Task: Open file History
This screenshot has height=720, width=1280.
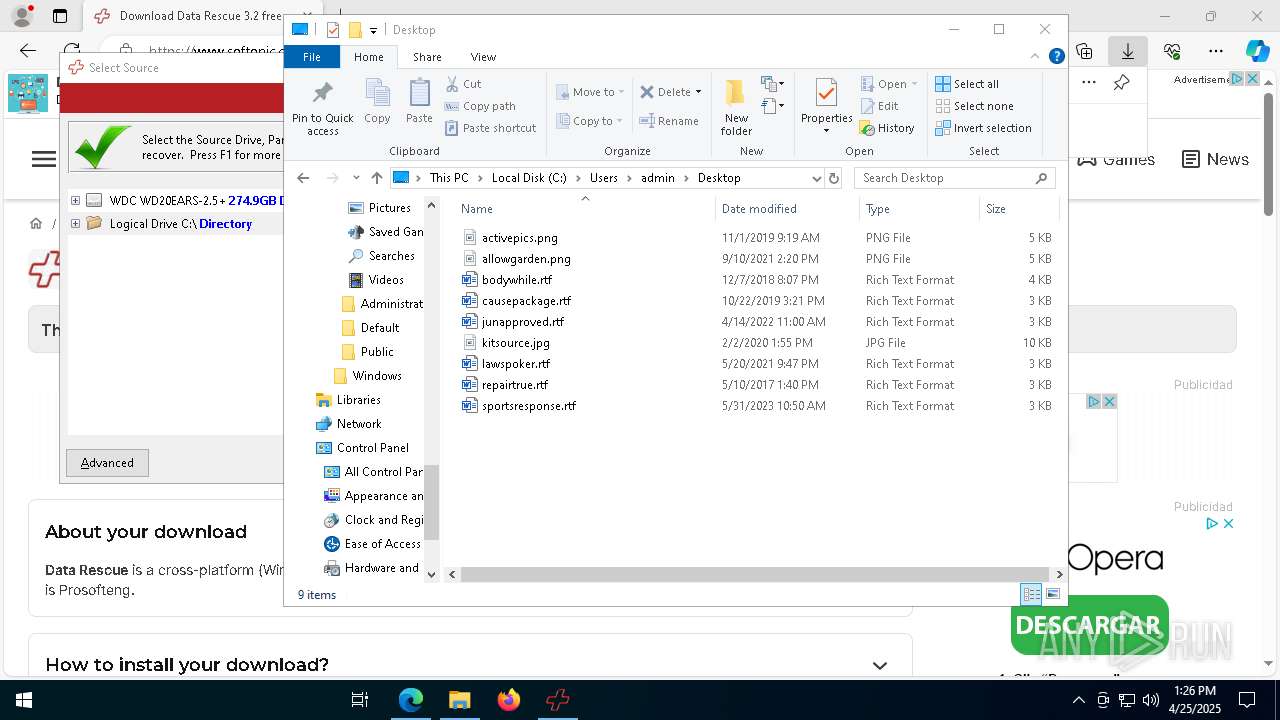Action: [887, 128]
